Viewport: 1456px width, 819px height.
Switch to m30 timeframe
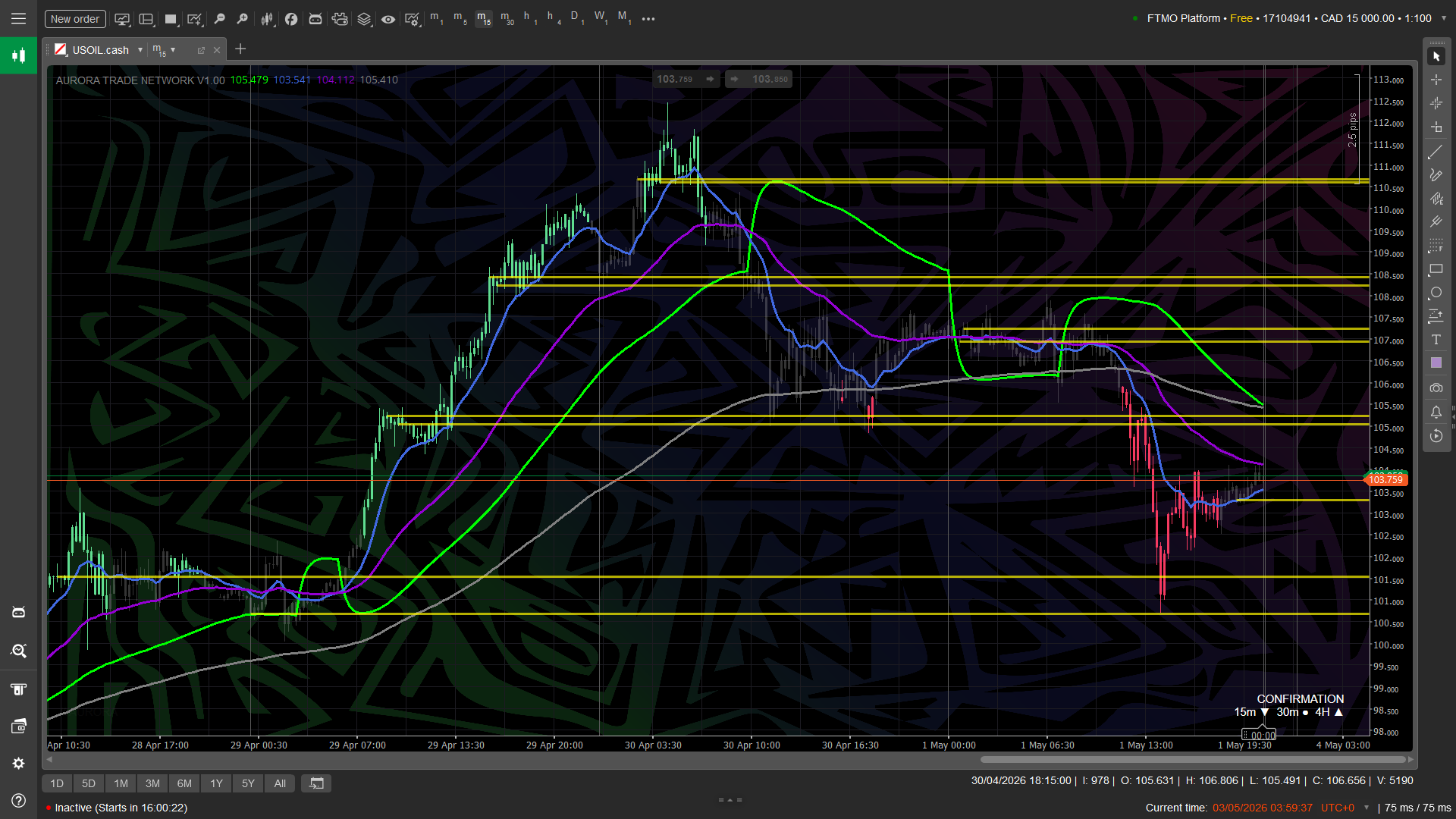507,18
